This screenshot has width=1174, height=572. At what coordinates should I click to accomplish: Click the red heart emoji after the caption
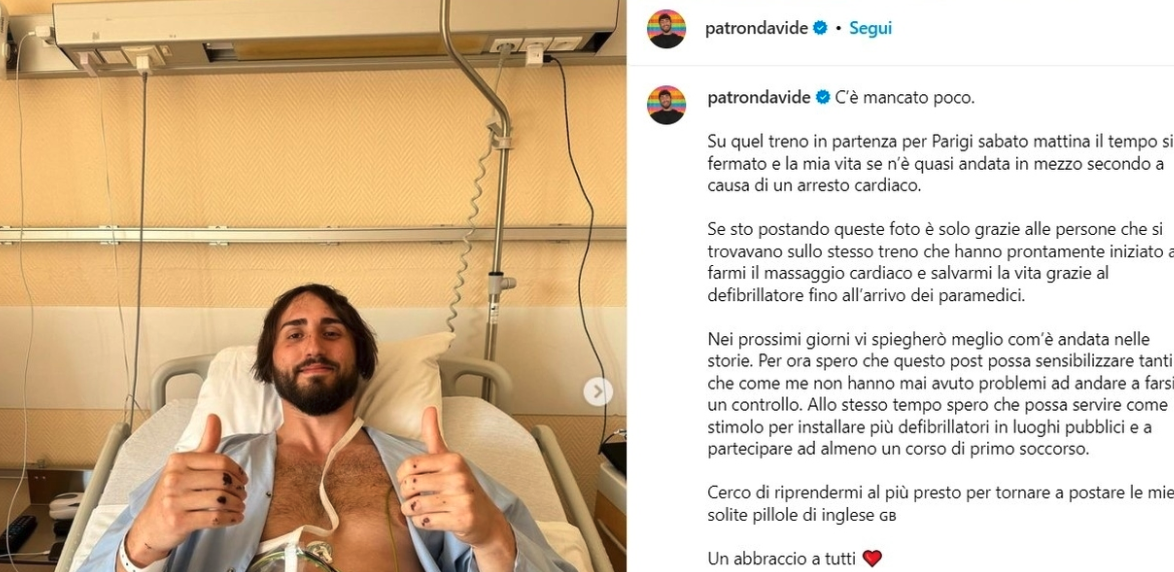872,558
